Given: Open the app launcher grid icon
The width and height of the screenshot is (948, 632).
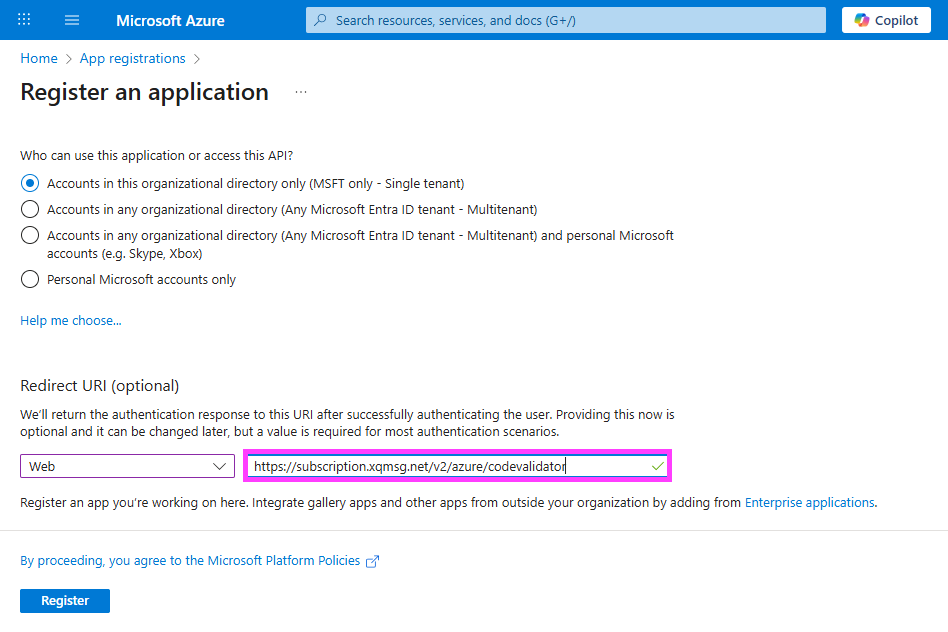Looking at the screenshot, I should [x=24, y=20].
